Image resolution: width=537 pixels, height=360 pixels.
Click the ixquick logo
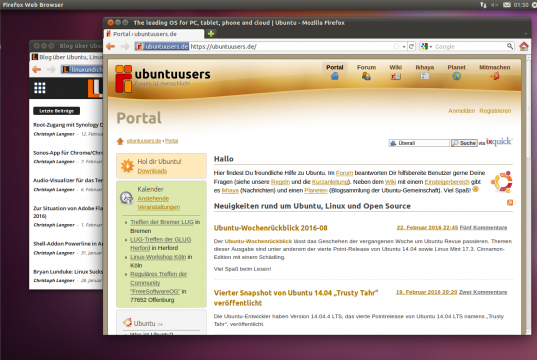pos(499,141)
